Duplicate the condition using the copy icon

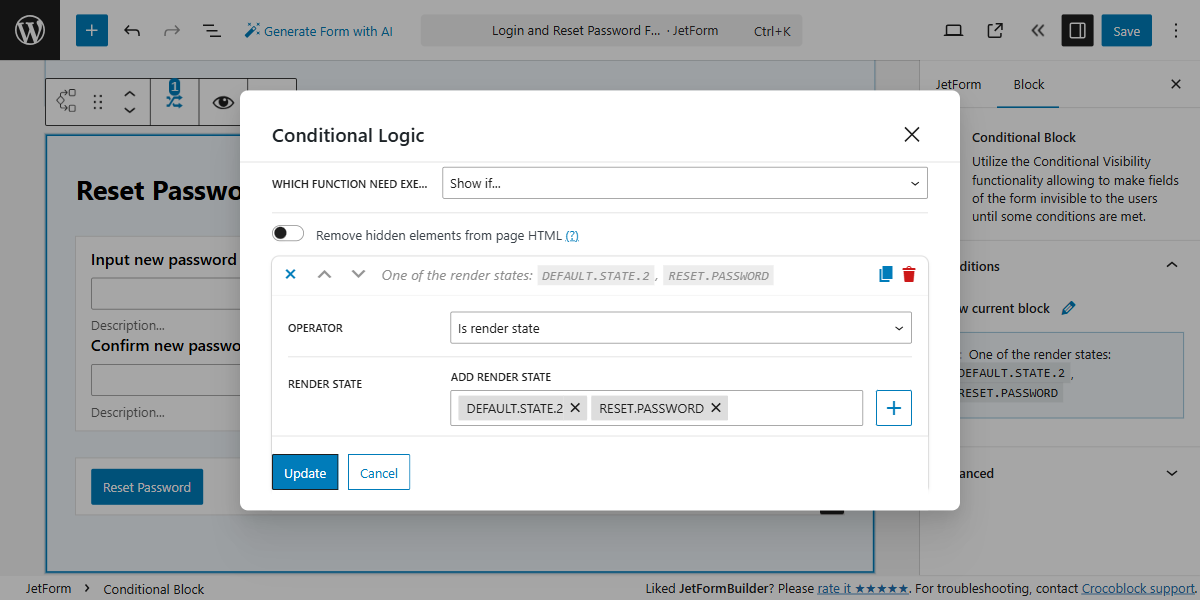(884, 273)
